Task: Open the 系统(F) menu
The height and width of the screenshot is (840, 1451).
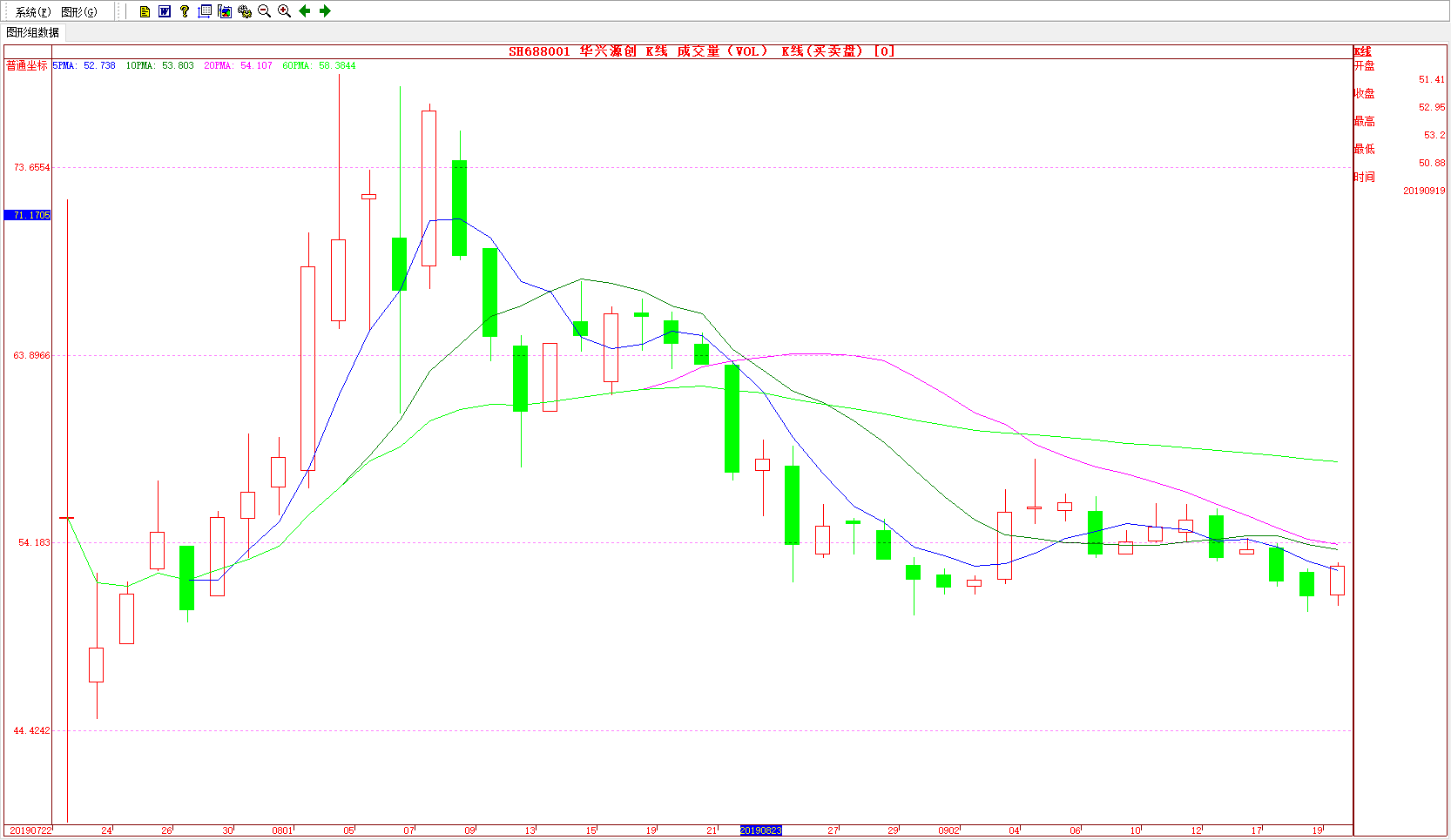Action: [33, 11]
